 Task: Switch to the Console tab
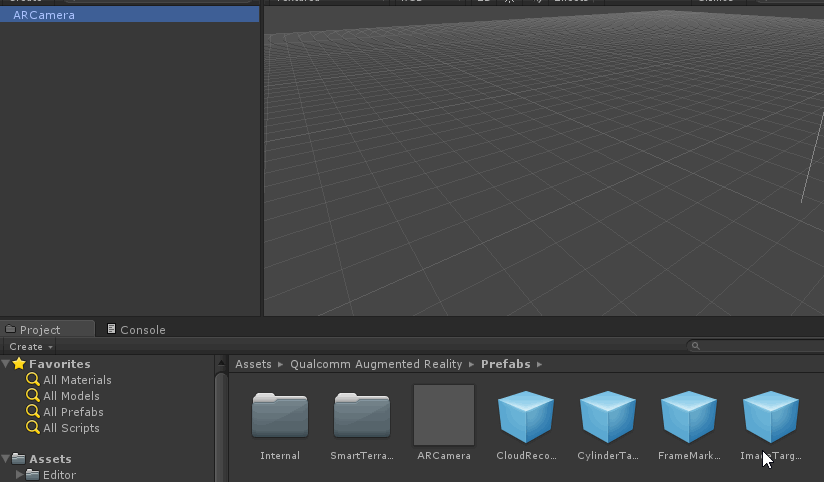[137, 330]
